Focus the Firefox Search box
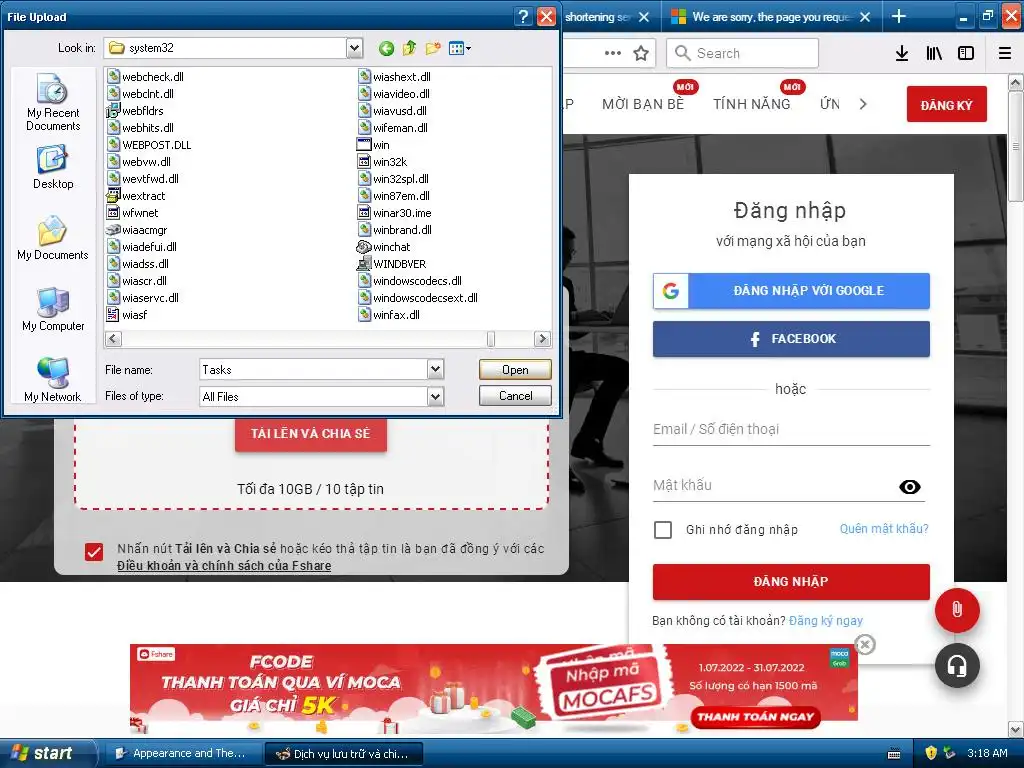 point(743,54)
